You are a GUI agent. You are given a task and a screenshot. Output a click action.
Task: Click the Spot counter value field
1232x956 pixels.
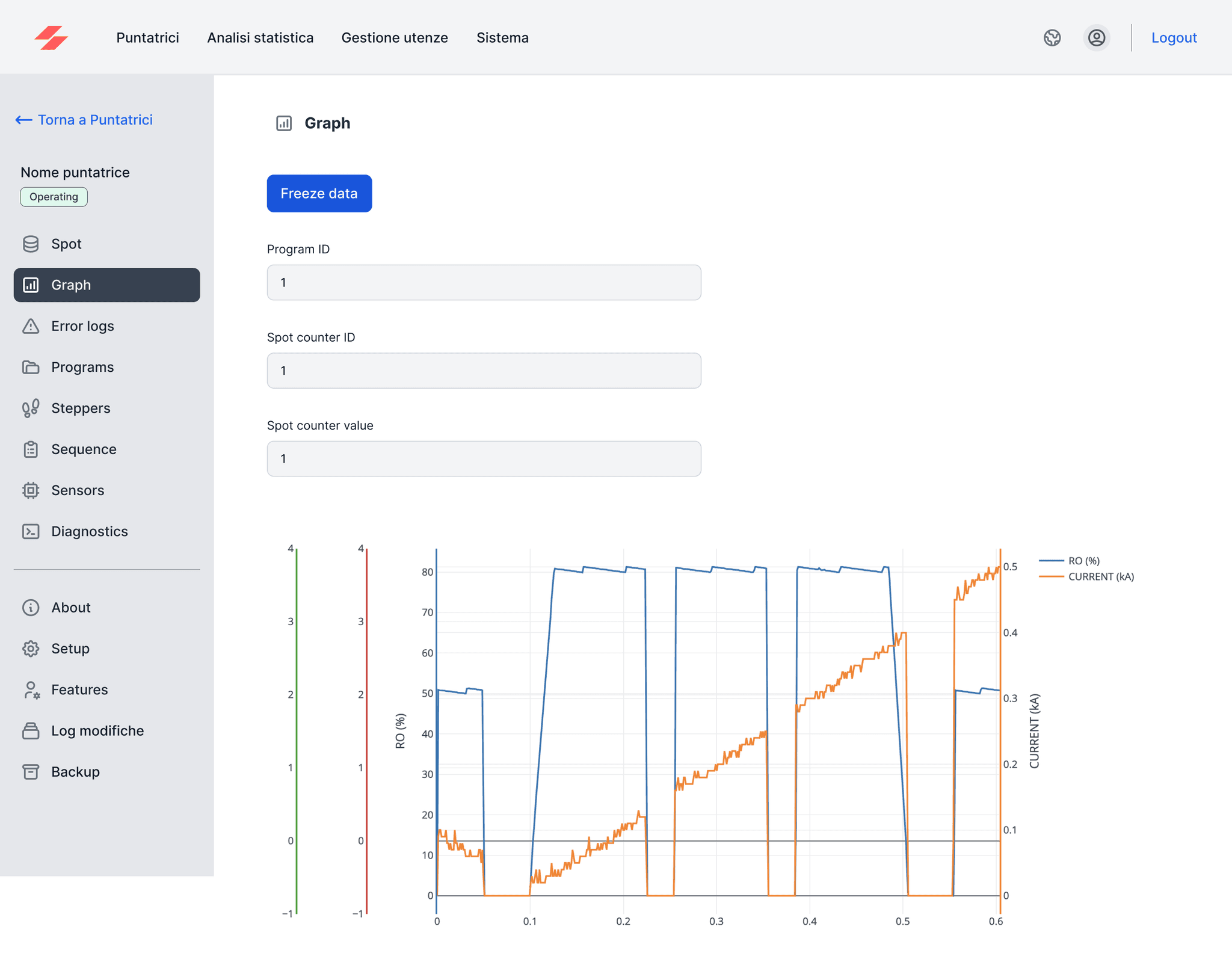point(484,459)
